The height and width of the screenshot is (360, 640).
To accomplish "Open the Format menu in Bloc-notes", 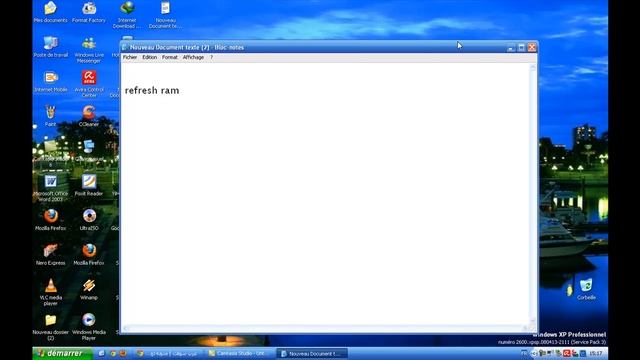I will coord(170,58).
